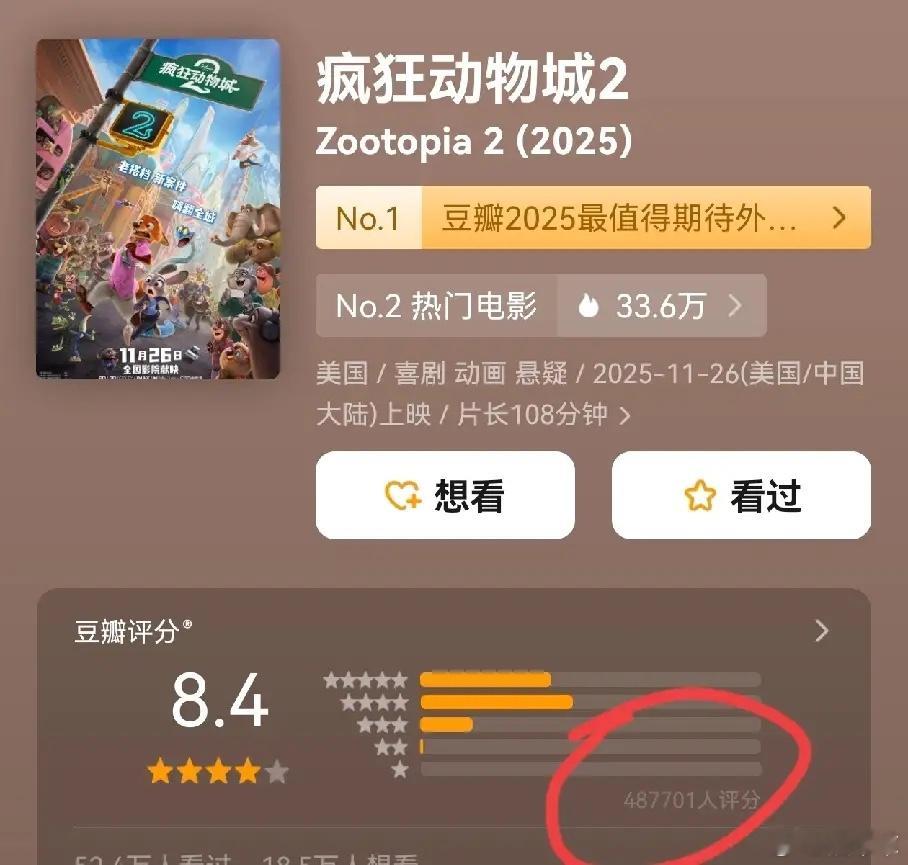
Task: Open the No.2 热门电影 chart
Action: [x=437, y=305]
